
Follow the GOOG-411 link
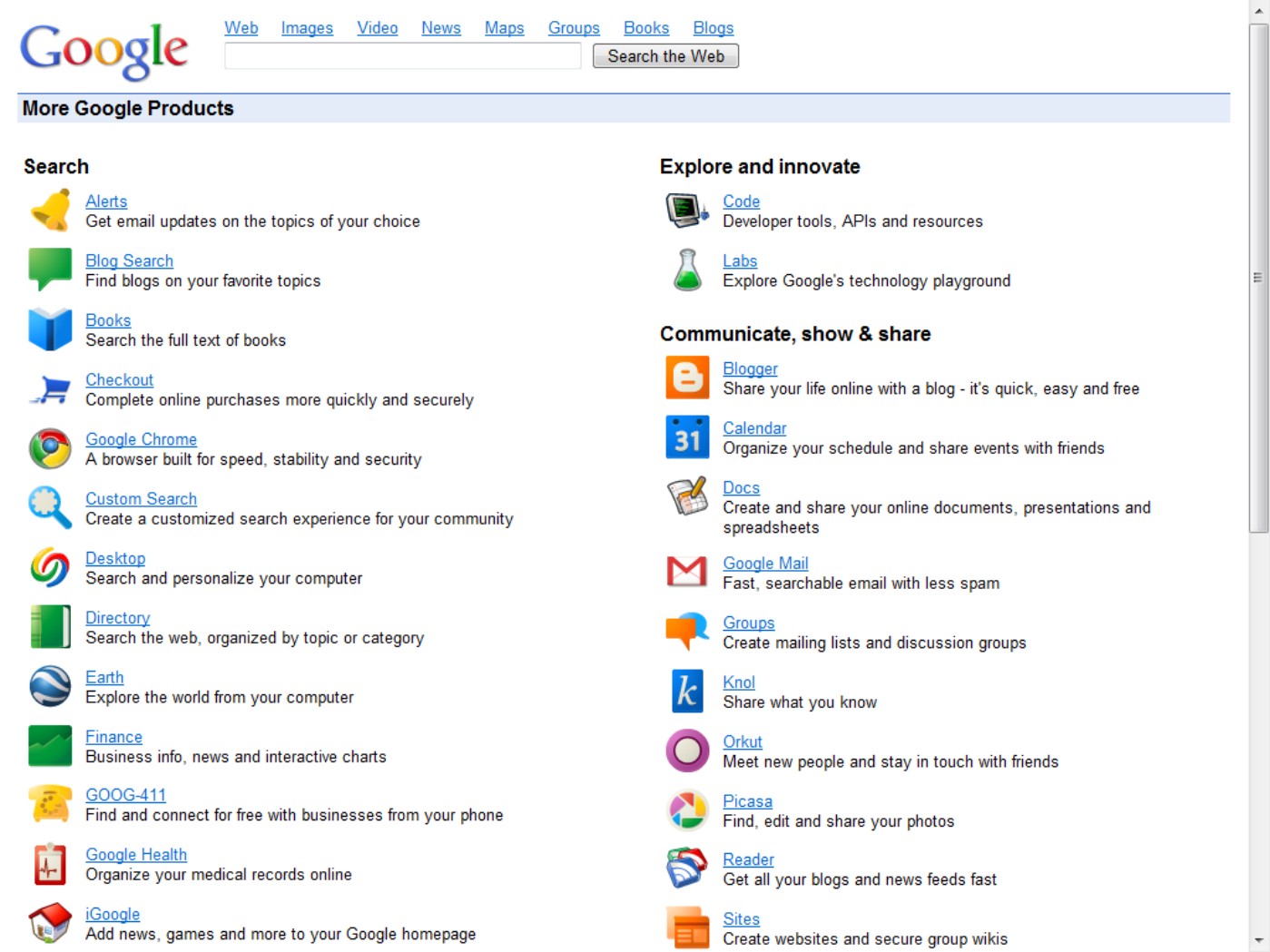click(126, 795)
